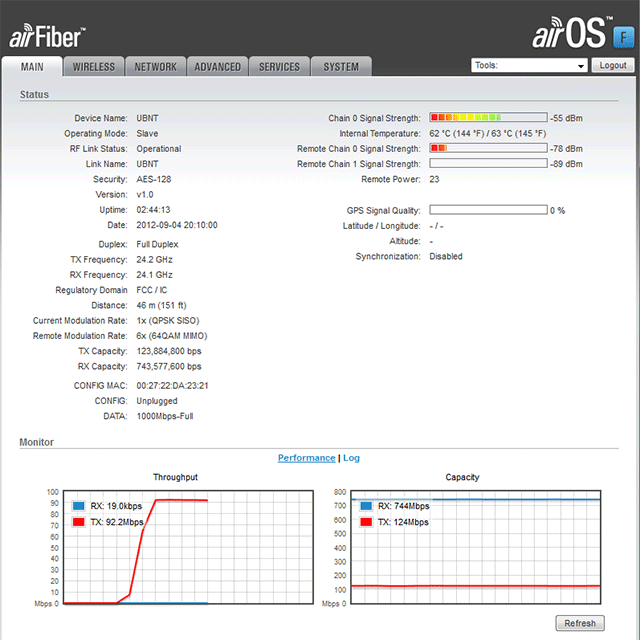Open the Tools dropdown

coord(529,66)
